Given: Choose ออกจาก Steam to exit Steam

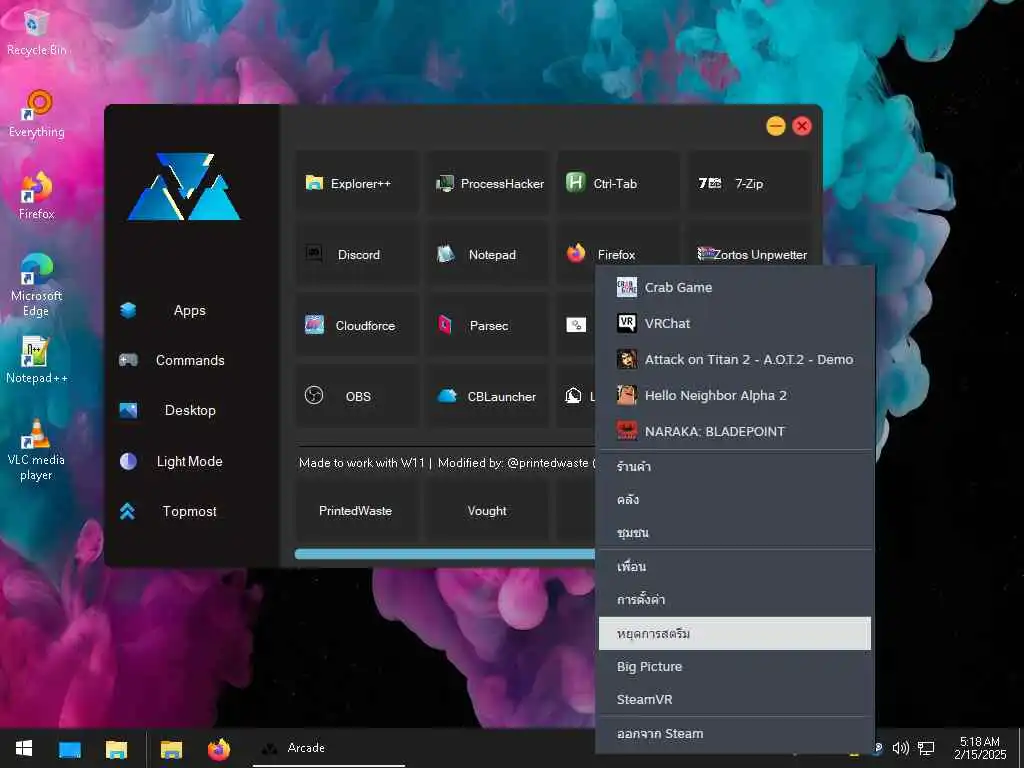Looking at the screenshot, I should coord(735,734).
